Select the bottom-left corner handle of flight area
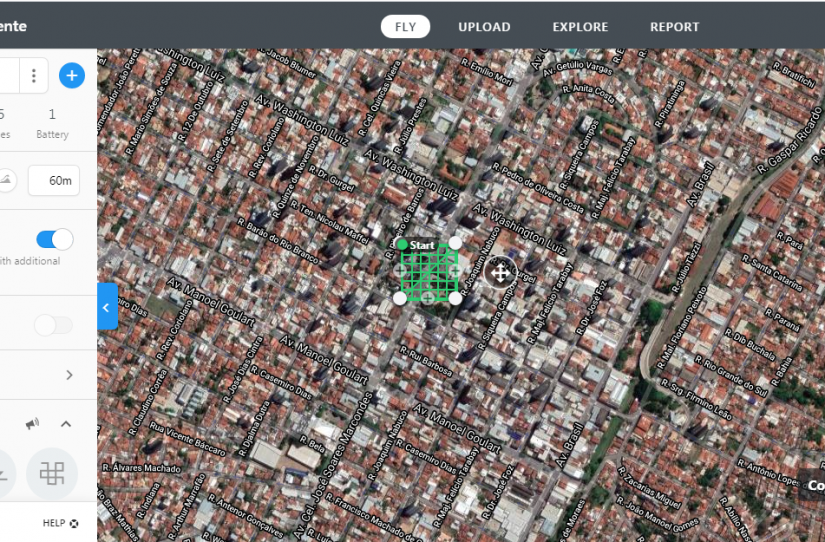 400,298
